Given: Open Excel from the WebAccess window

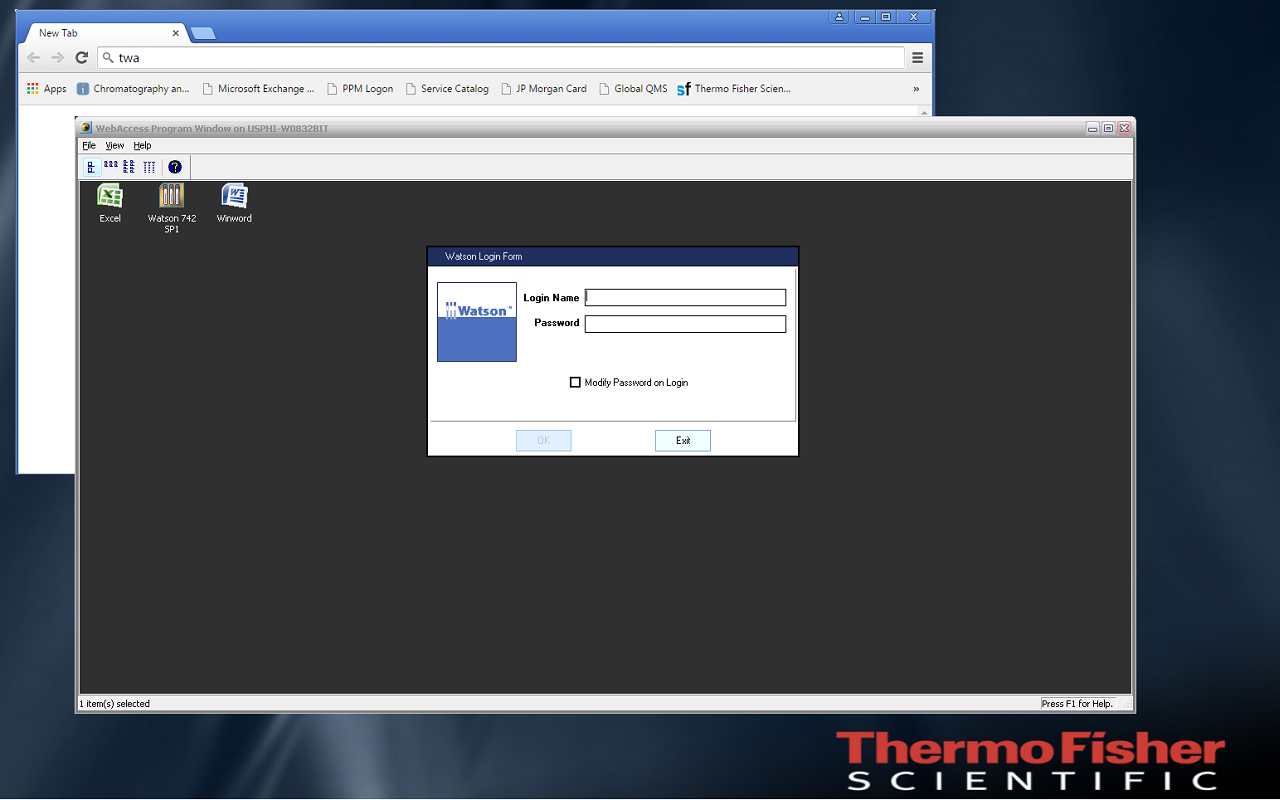Looking at the screenshot, I should pyautogui.click(x=109, y=197).
